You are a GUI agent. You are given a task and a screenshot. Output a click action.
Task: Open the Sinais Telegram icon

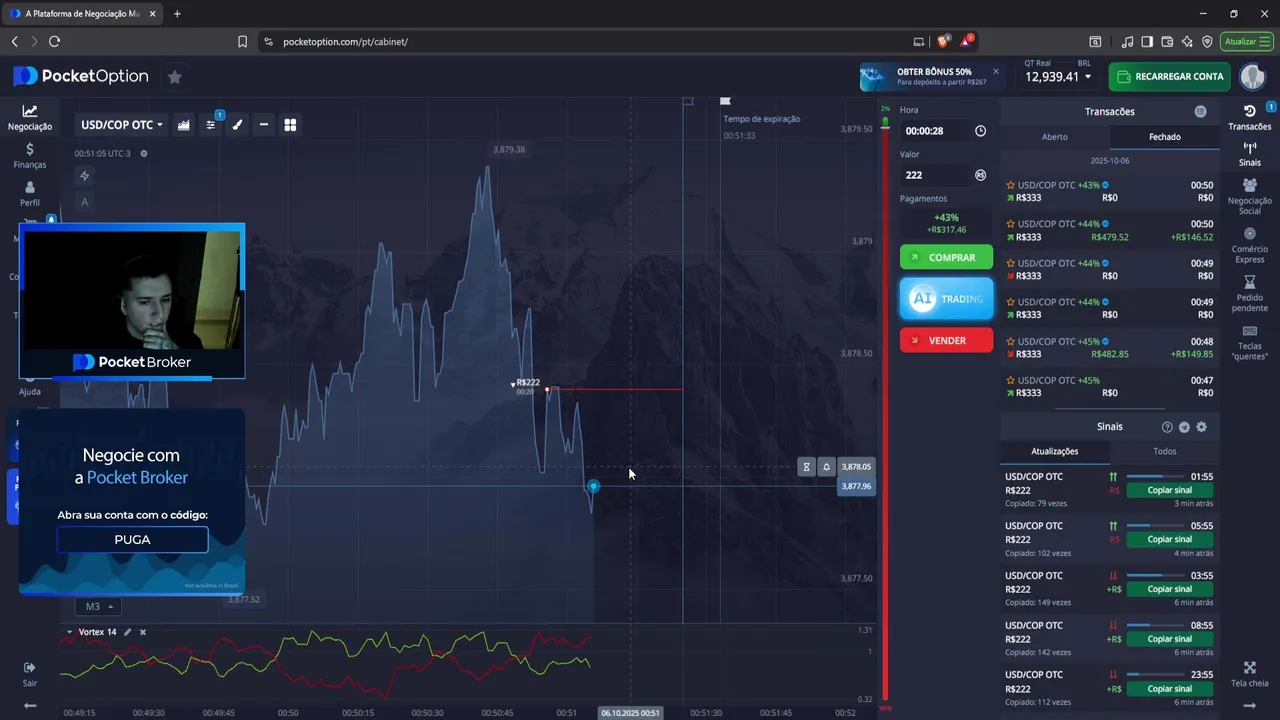coord(1184,427)
